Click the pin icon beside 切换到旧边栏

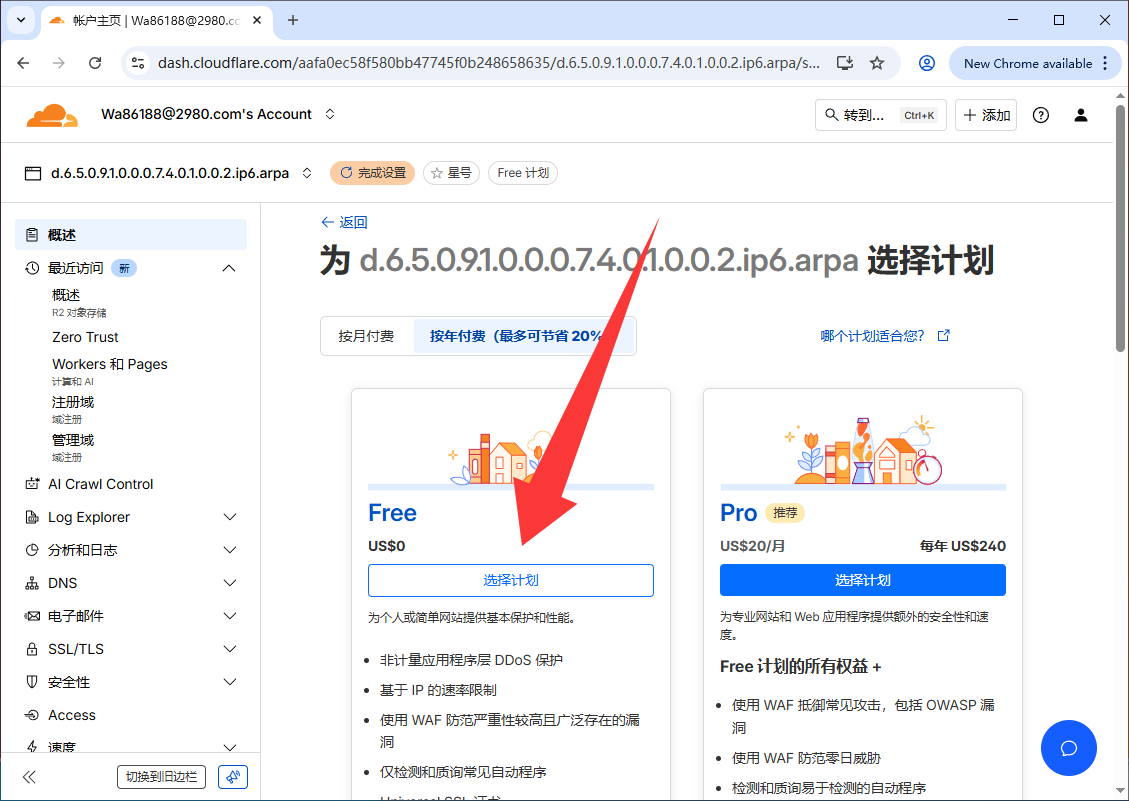232,777
